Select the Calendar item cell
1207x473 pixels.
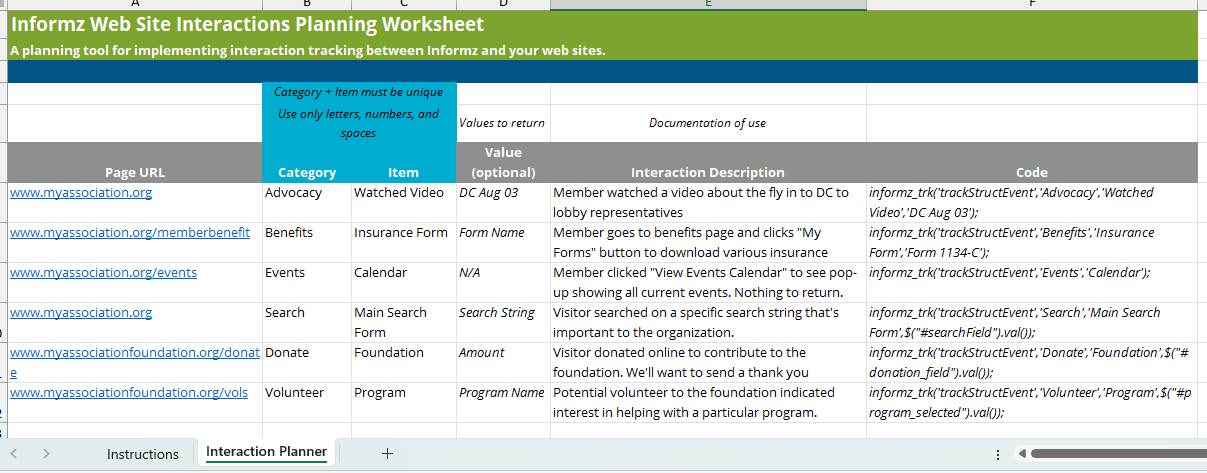(x=404, y=282)
